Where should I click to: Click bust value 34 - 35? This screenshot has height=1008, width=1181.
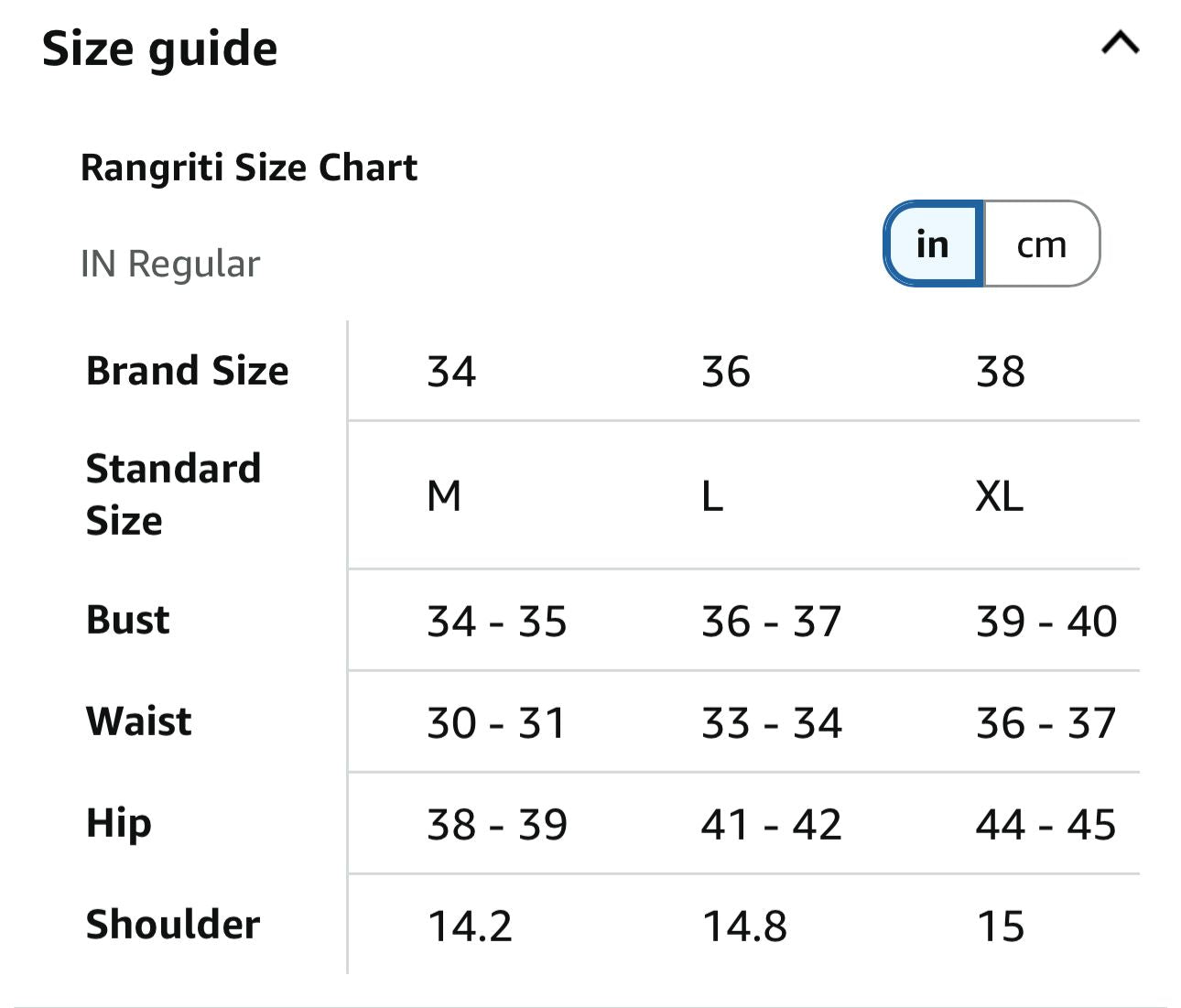coord(497,622)
